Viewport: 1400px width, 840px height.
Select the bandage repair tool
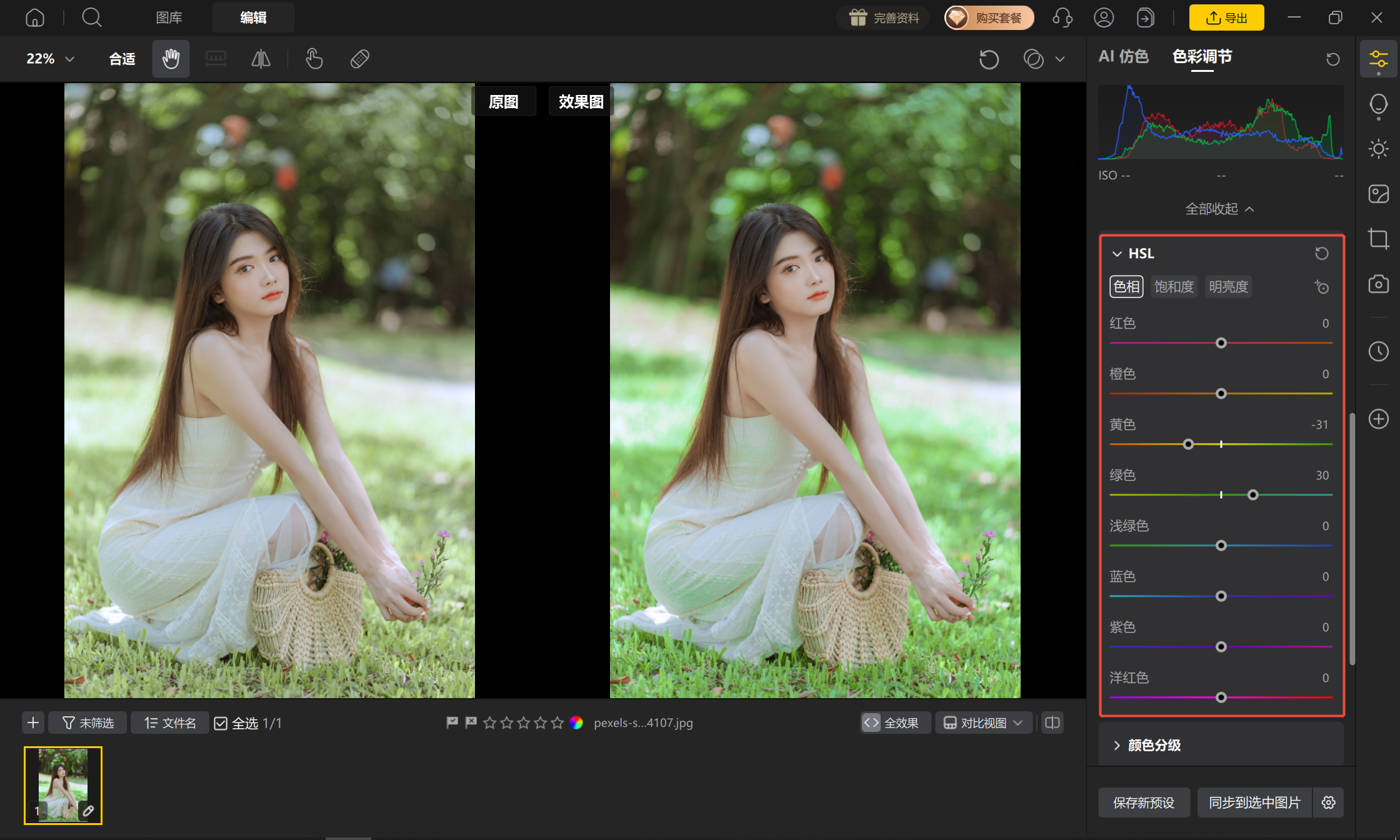click(360, 59)
